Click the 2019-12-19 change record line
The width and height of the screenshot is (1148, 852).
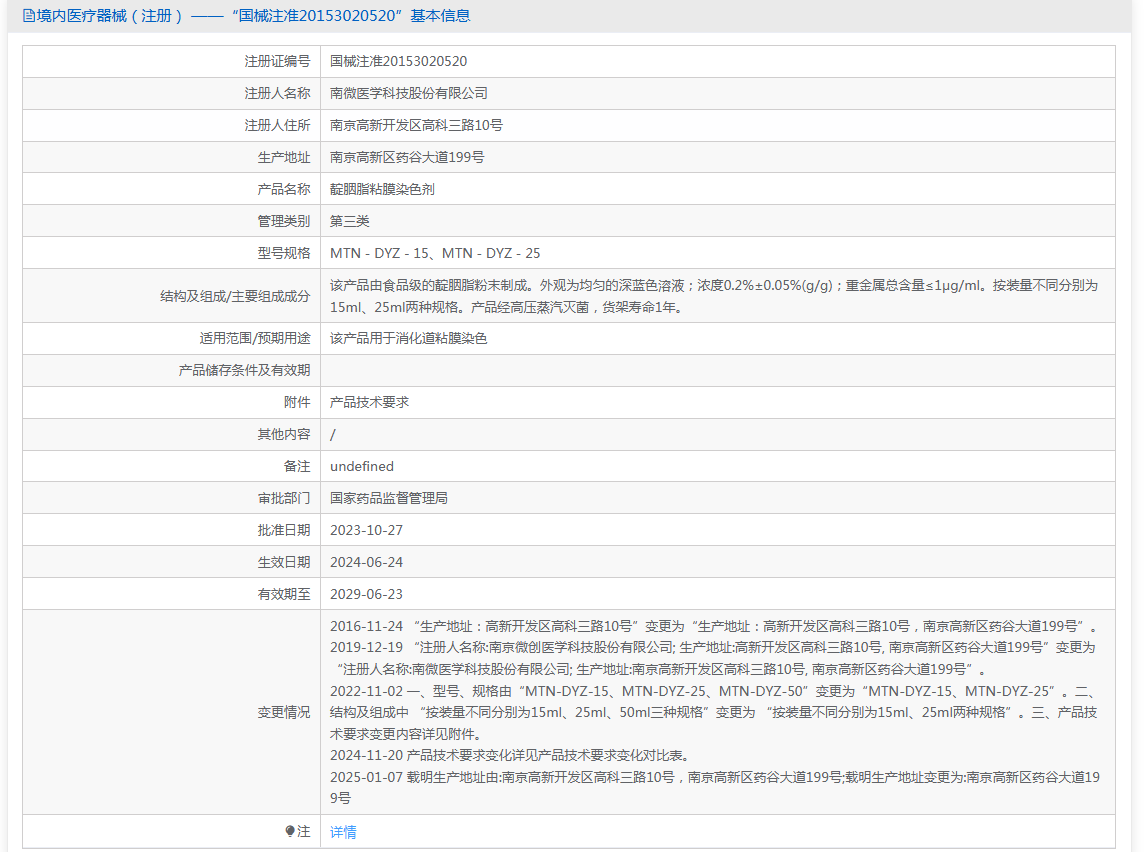[712, 659]
